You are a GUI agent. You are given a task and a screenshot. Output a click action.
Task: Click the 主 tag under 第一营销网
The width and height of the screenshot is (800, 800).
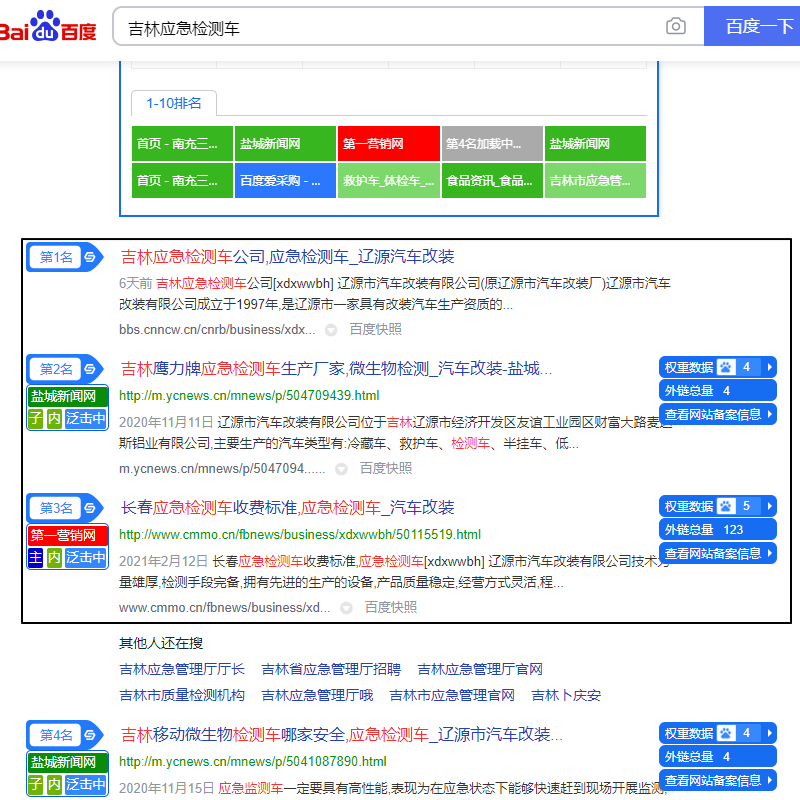coord(36,557)
